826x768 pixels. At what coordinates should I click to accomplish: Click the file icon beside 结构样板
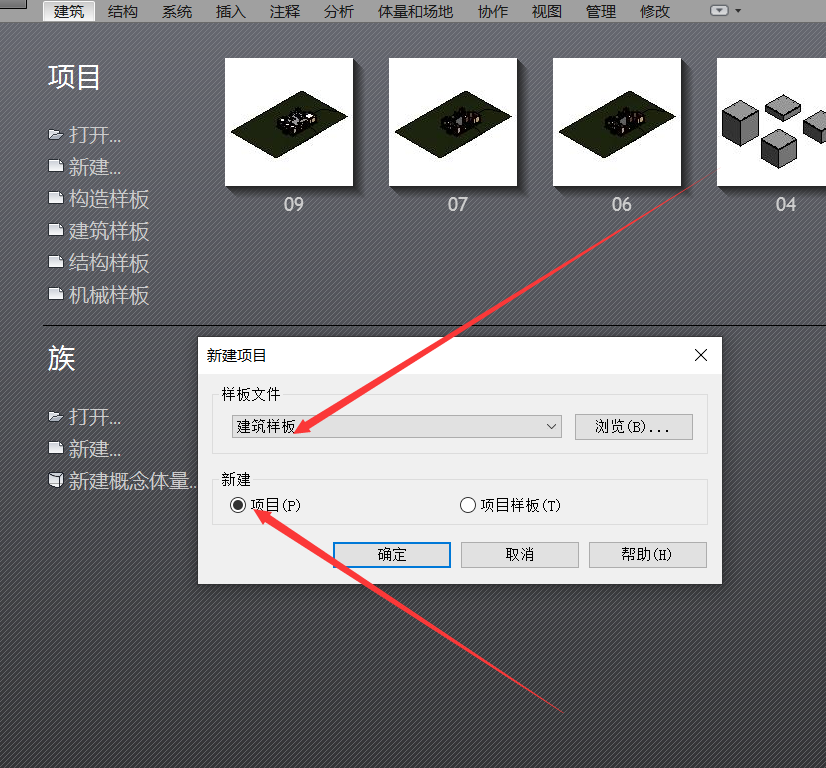pos(56,263)
